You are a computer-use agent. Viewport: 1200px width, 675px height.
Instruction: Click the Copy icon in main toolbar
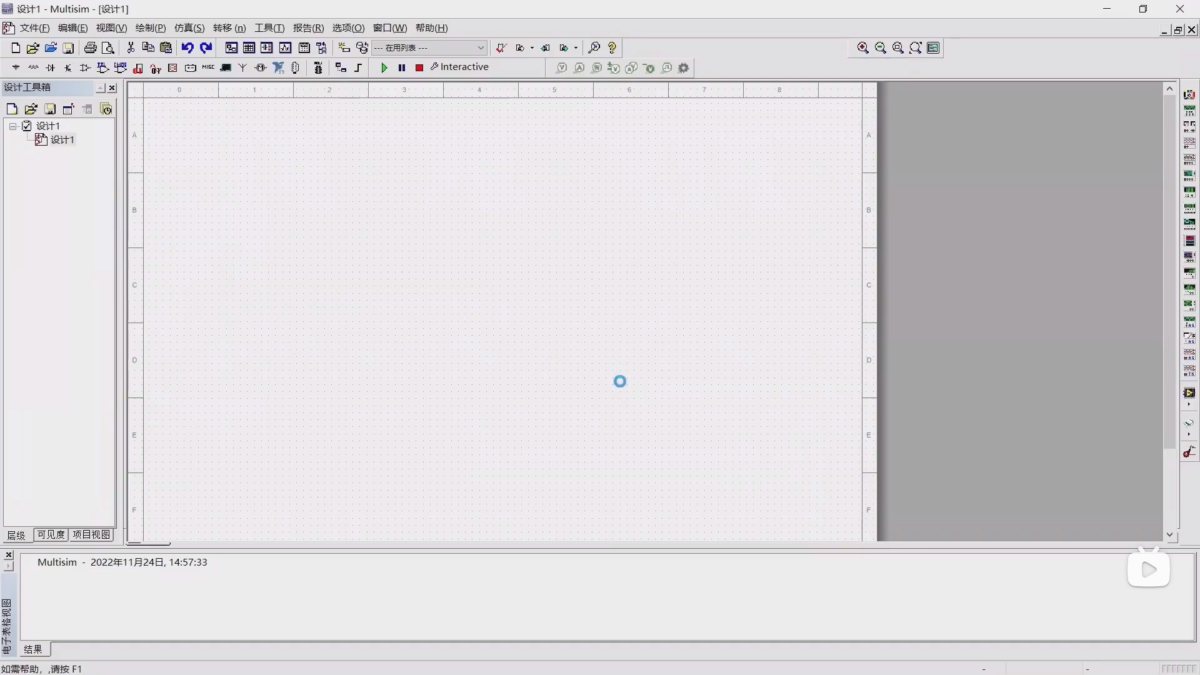coord(148,48)
